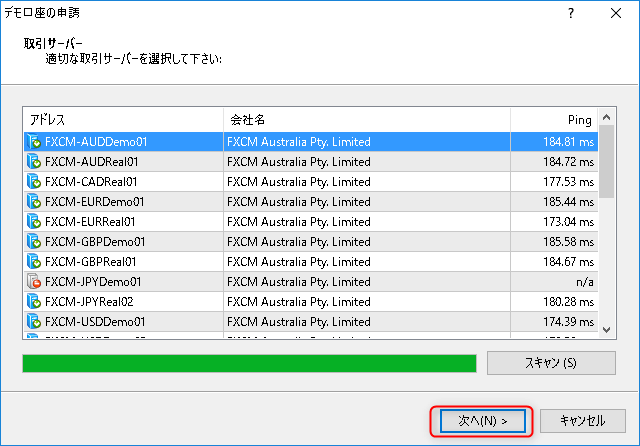
Task: Click the server icon beside FXCM-EURDemo01
Action: click(34, 202)
